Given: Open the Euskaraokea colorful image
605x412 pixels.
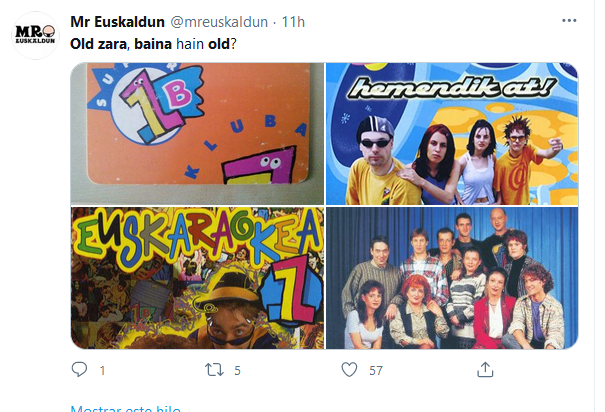Looking at the screenshot, I should (x=198, y=278).
